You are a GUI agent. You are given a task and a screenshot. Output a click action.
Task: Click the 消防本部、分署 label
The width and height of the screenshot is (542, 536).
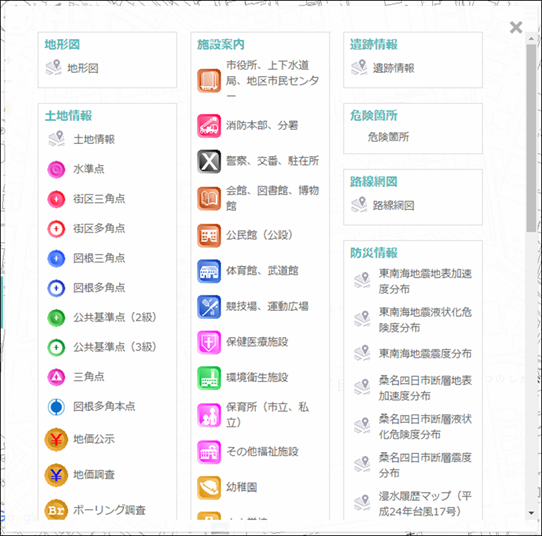(262, 125)
